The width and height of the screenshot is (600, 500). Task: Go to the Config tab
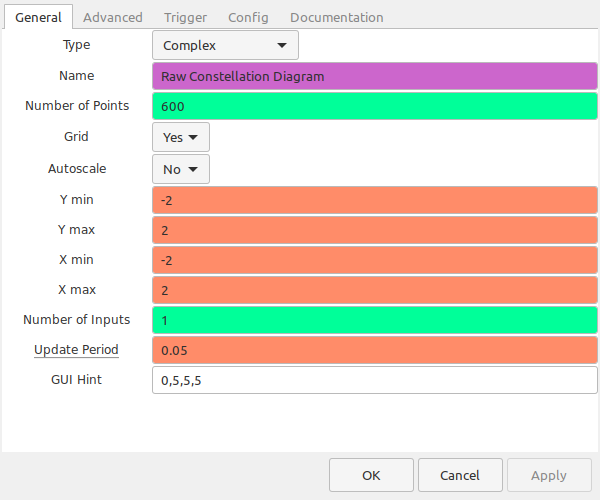pyautogui.click(x=248, y=18)
